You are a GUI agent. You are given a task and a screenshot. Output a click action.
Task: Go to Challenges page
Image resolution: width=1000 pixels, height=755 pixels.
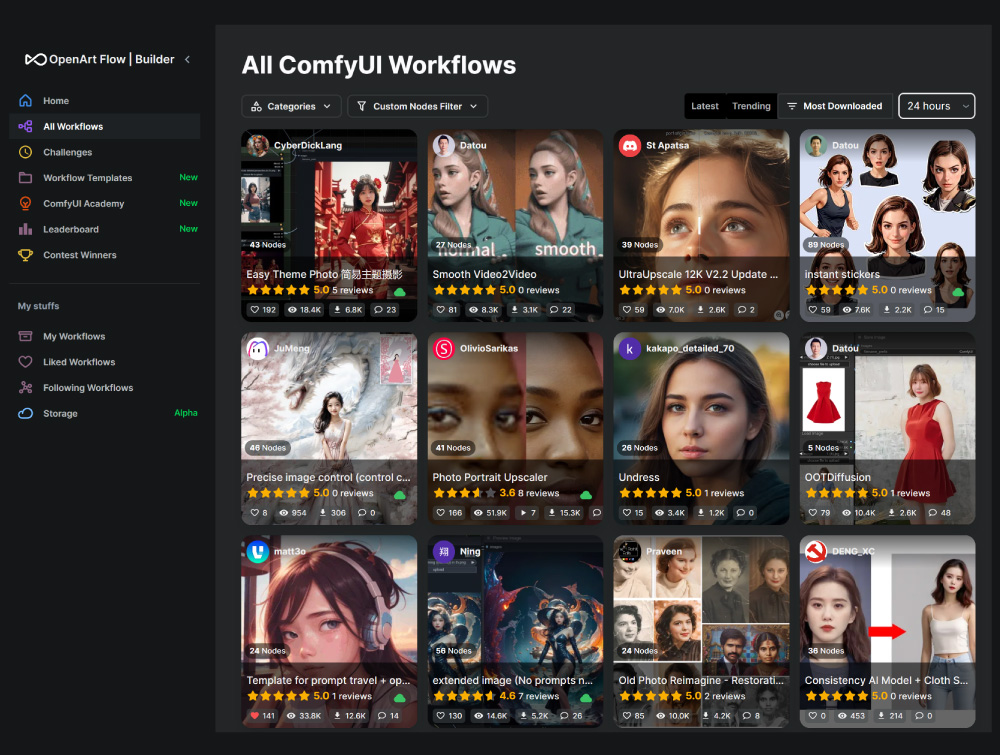click(x=68, y=152)
